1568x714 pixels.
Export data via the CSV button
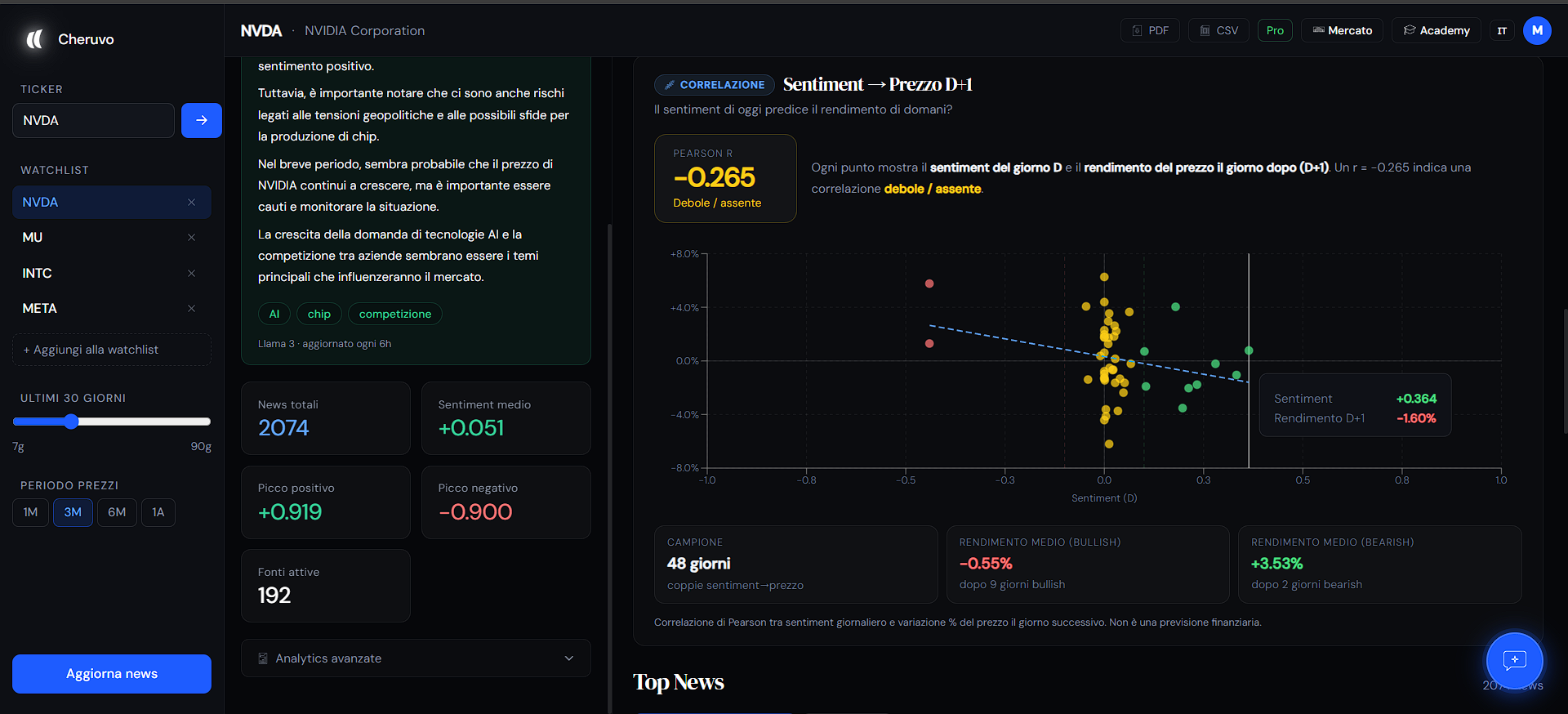[x=1218, y=31]
